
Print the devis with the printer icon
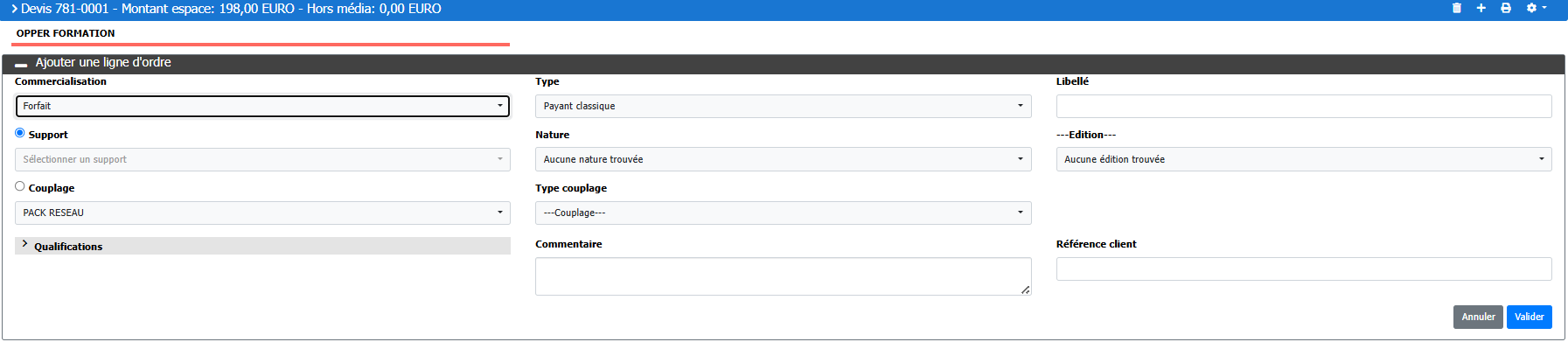click(1506, 8)
